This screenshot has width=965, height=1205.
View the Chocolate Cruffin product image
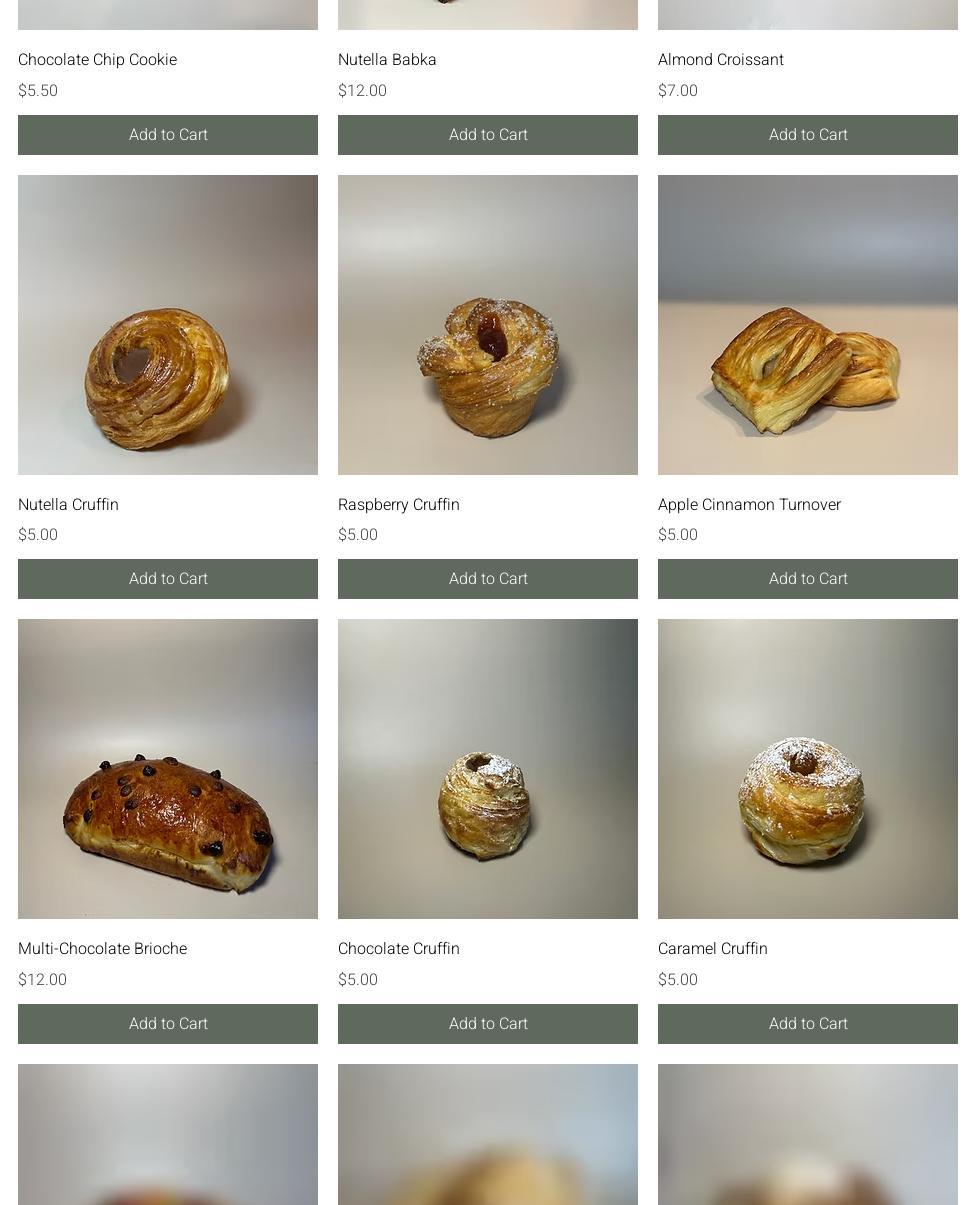(488, 769)
